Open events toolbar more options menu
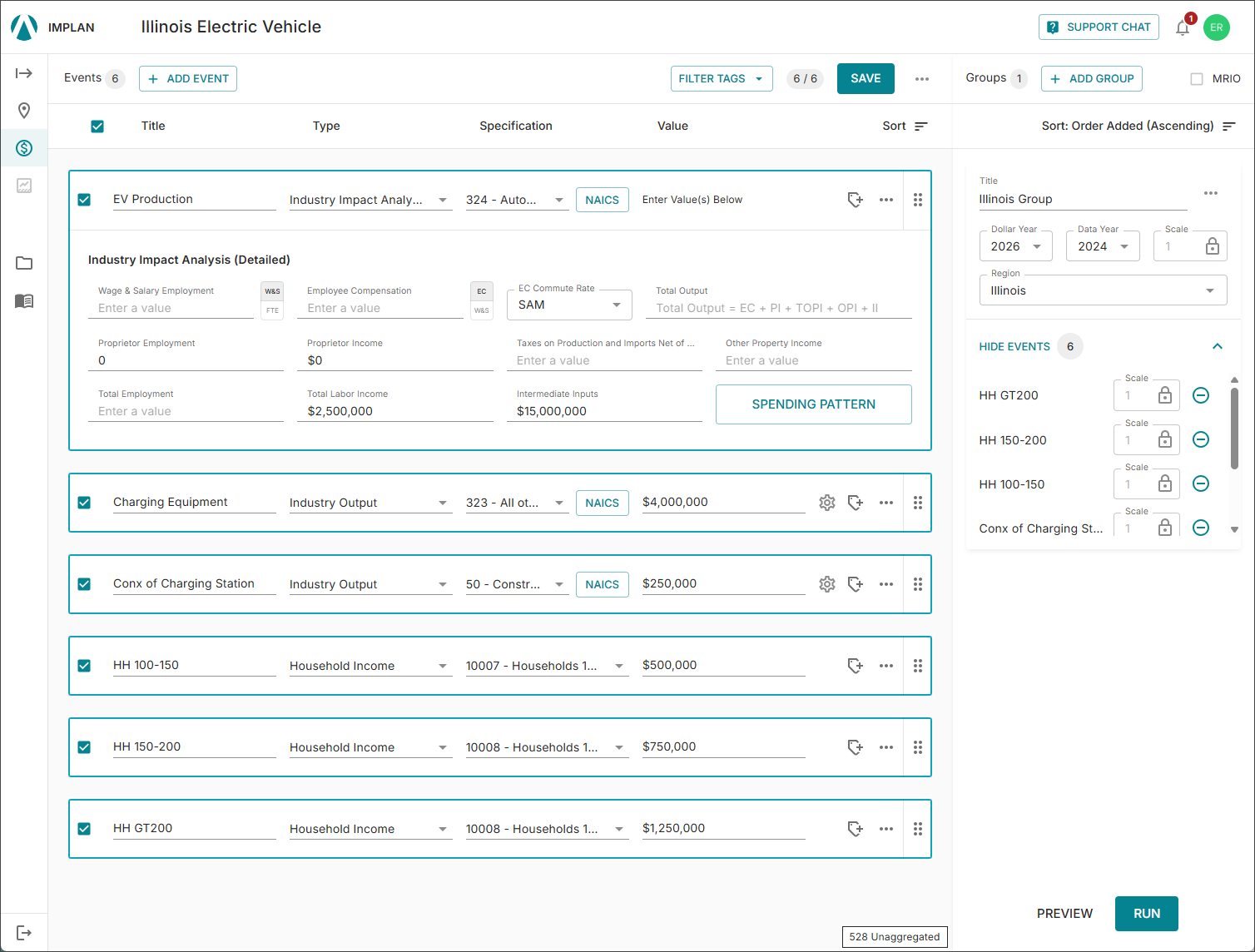 (922, 79)
